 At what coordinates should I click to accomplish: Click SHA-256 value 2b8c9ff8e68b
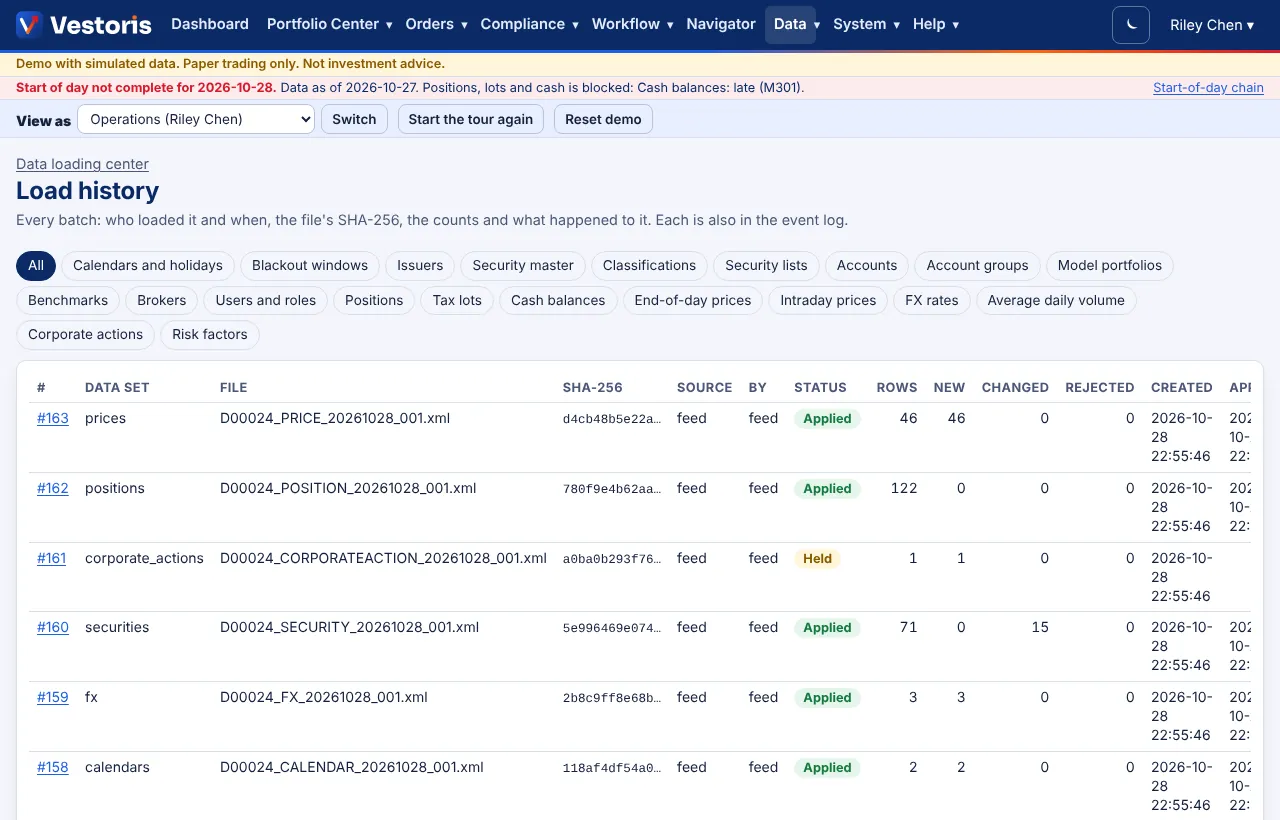point(612,698)
